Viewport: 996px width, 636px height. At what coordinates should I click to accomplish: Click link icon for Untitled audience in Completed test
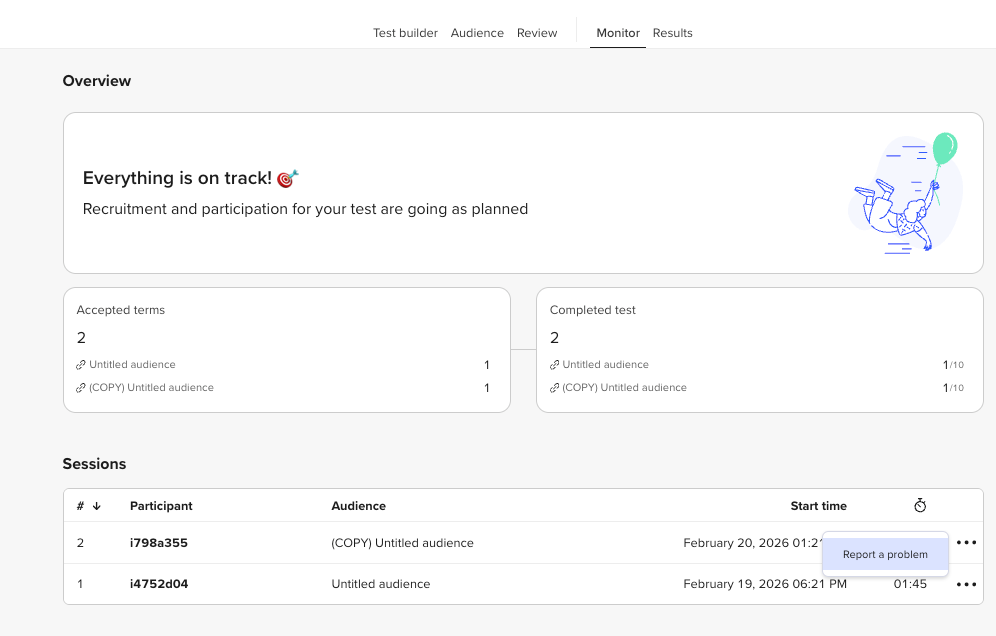(x=555, y=365)
